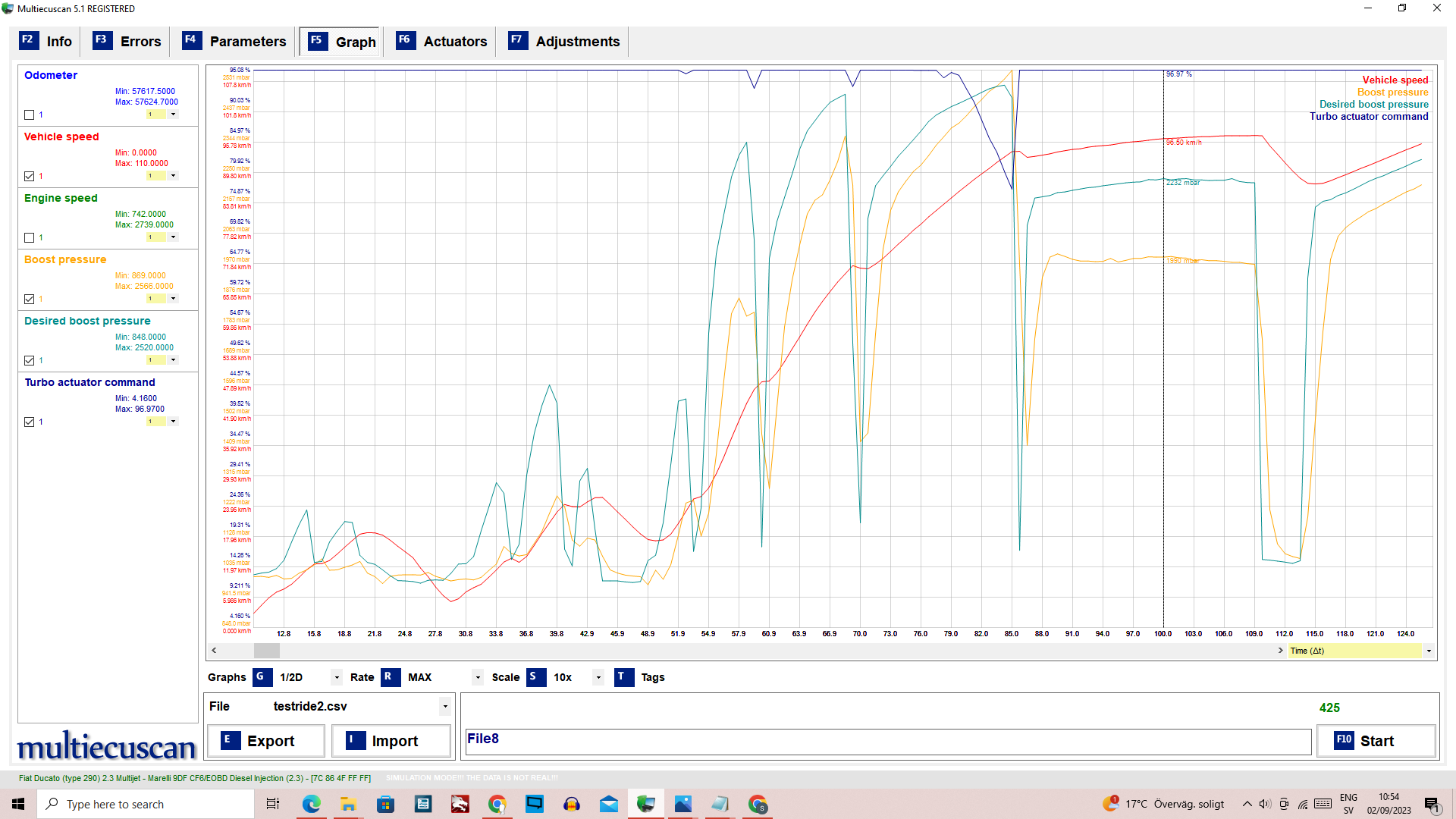Open the Odometer scale dropdown
The image size is (1456, 819).
(x=173, y=115)
